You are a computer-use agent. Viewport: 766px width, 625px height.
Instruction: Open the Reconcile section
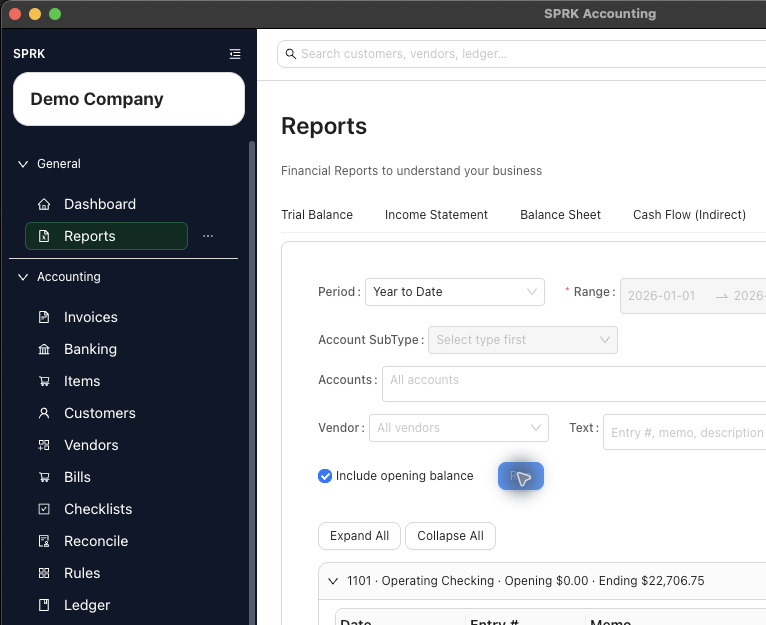(x=96, y=541)
